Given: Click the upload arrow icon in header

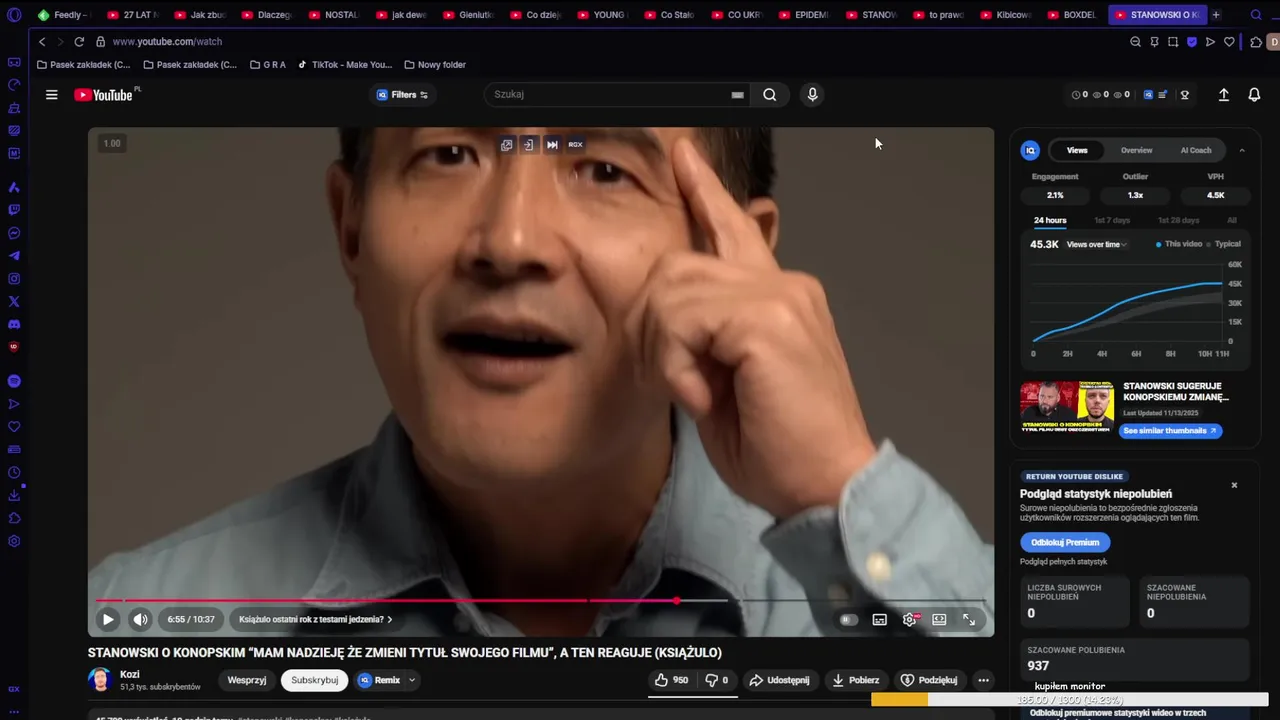Looking at the screenshot, I should click(1223, 95).
